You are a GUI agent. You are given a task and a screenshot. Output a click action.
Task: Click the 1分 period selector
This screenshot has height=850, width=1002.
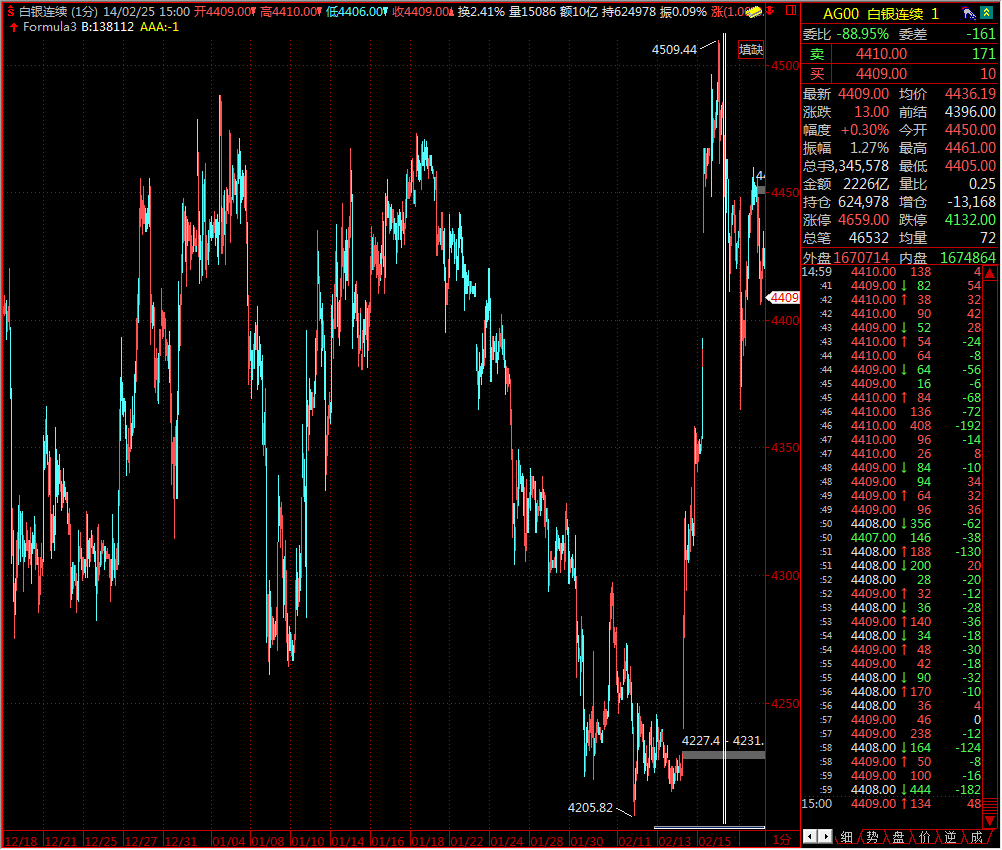tap(782, 840)
